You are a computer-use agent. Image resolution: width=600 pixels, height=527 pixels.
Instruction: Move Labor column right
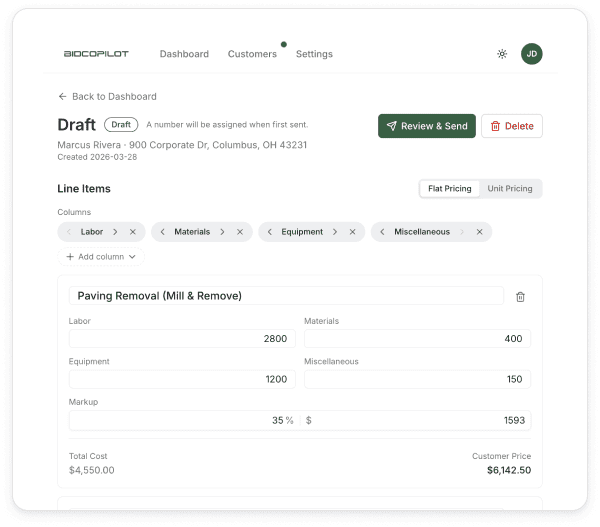[x=115, y=232]
